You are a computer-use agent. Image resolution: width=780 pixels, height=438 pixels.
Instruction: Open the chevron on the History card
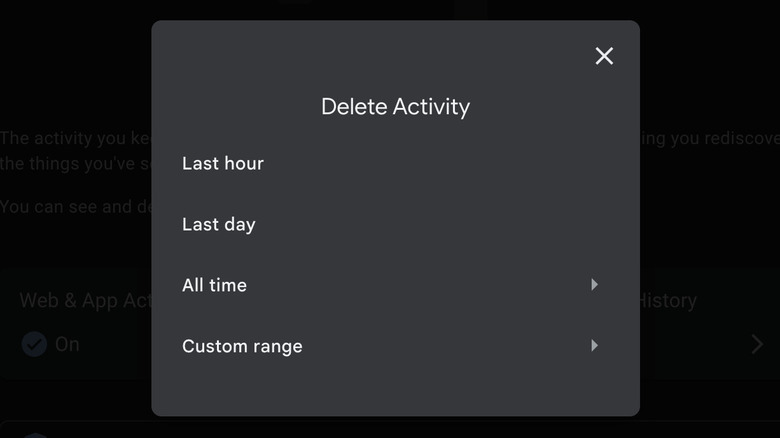point(758,345)
